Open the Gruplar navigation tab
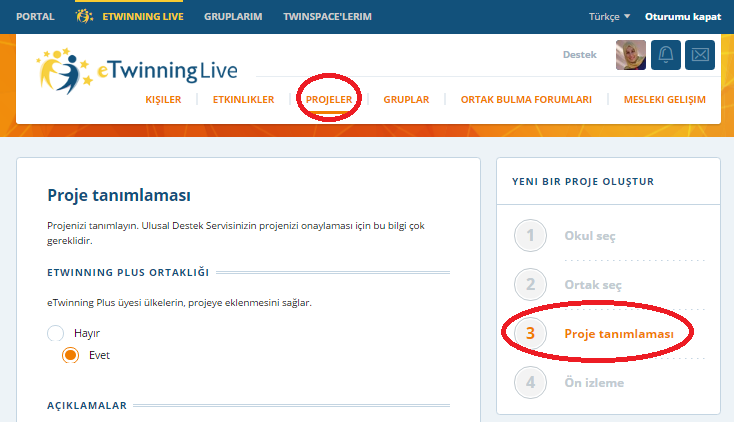The image size is (734, 422). point(406,100)
